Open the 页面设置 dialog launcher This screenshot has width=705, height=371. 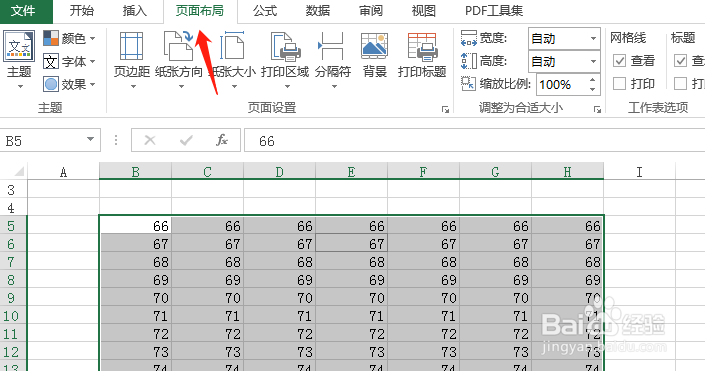445,109
